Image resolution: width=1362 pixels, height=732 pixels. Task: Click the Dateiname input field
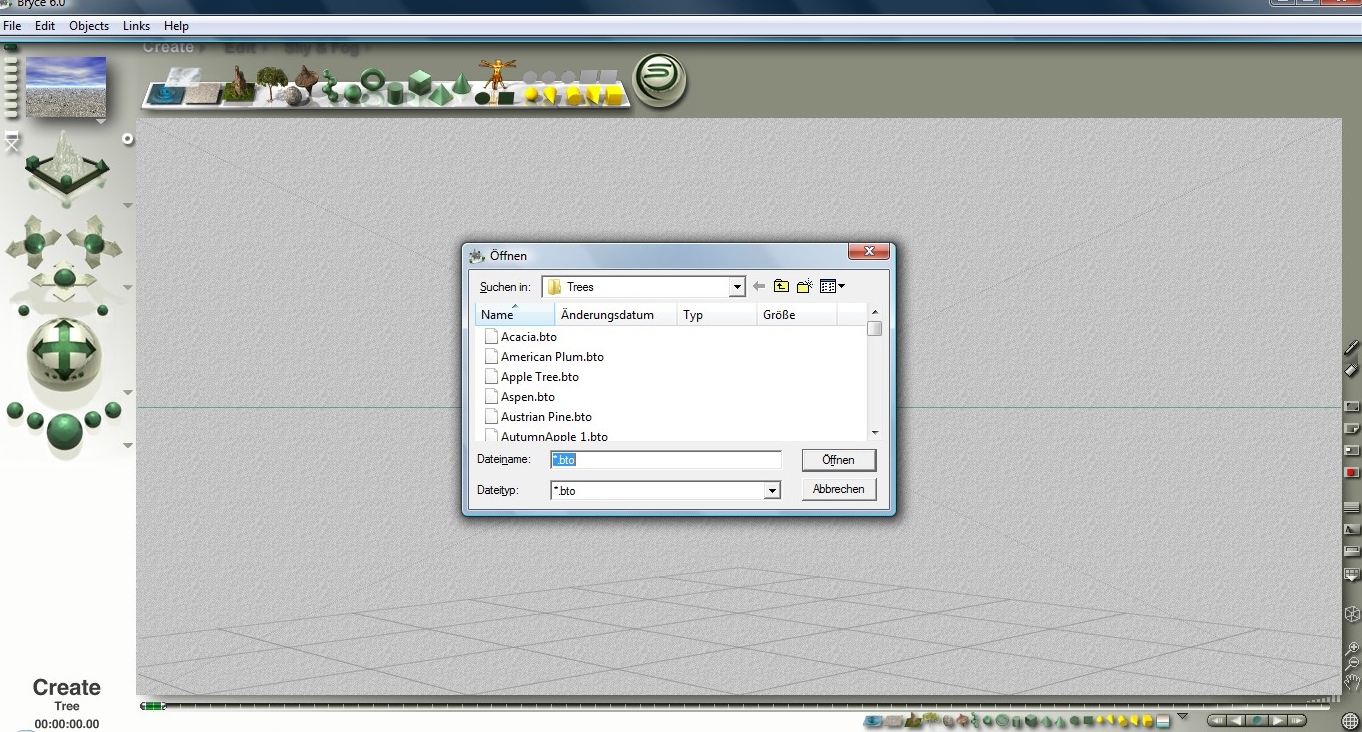pos(666,460)
